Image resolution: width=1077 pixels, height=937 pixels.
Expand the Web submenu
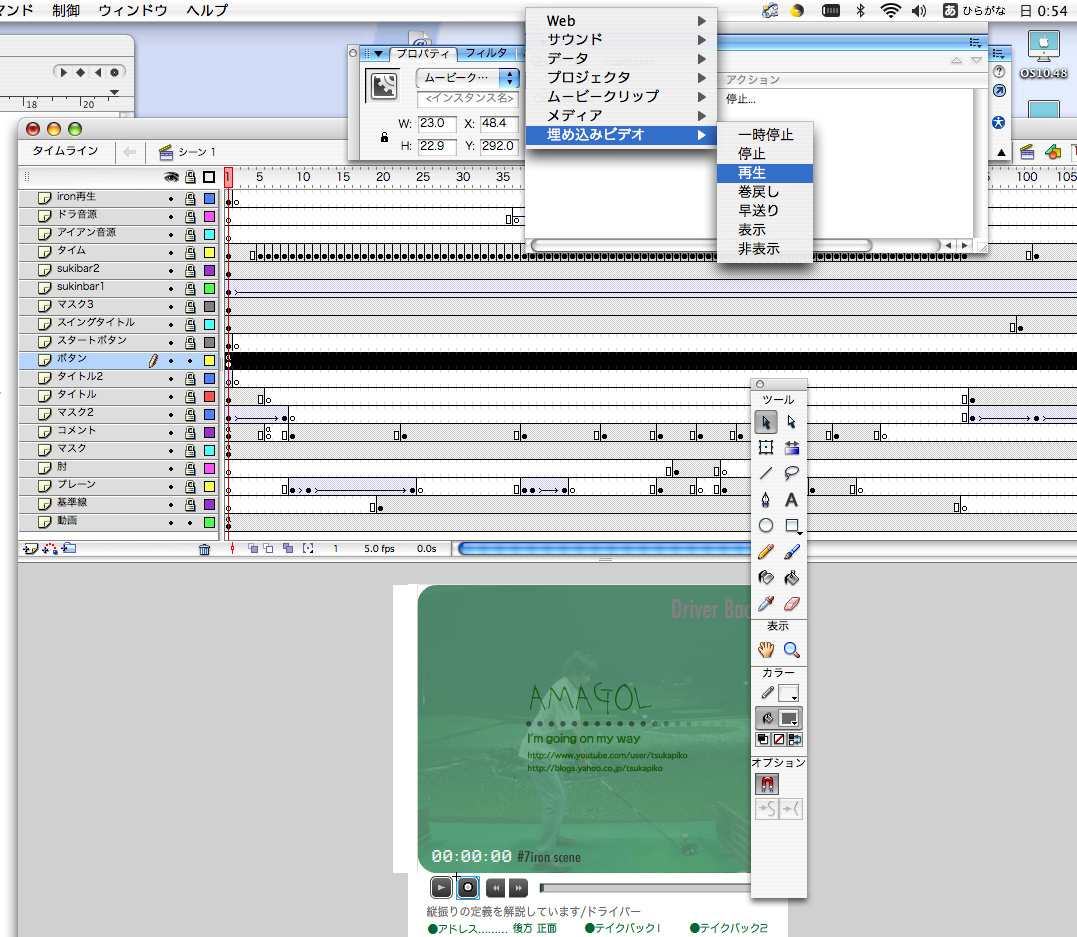click(x=622, y=21)
